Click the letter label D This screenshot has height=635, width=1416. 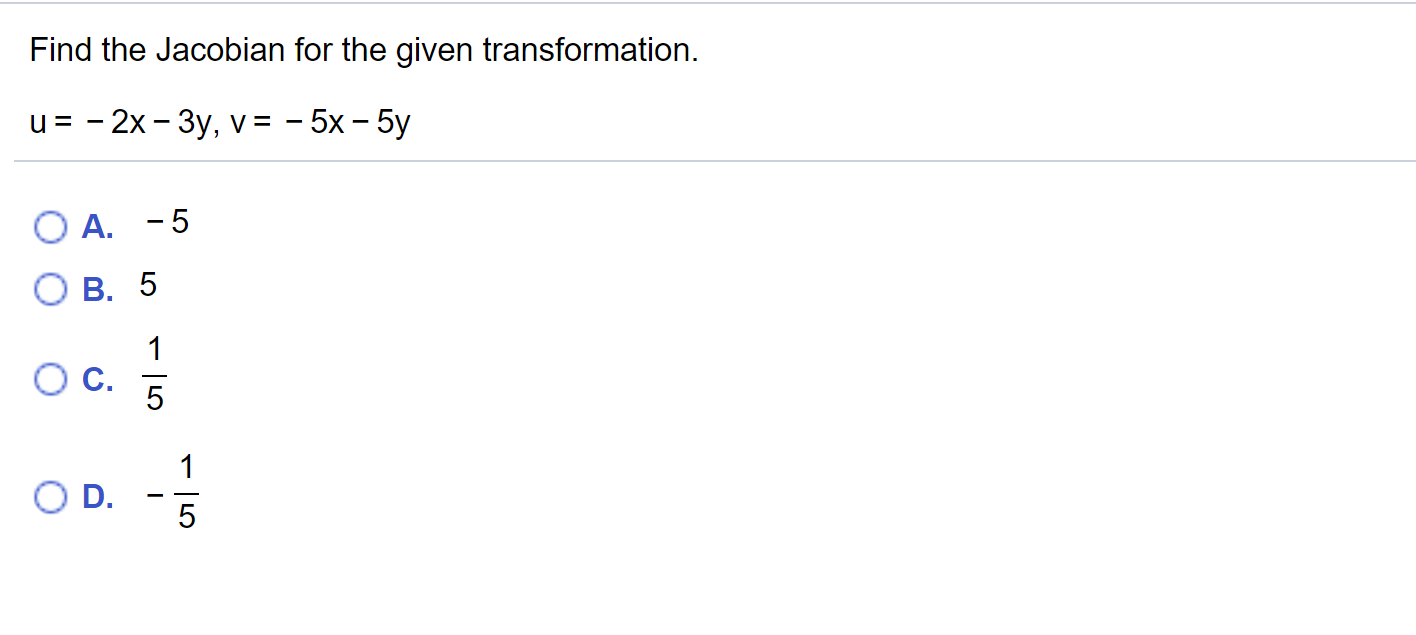(x=95, y=496)
